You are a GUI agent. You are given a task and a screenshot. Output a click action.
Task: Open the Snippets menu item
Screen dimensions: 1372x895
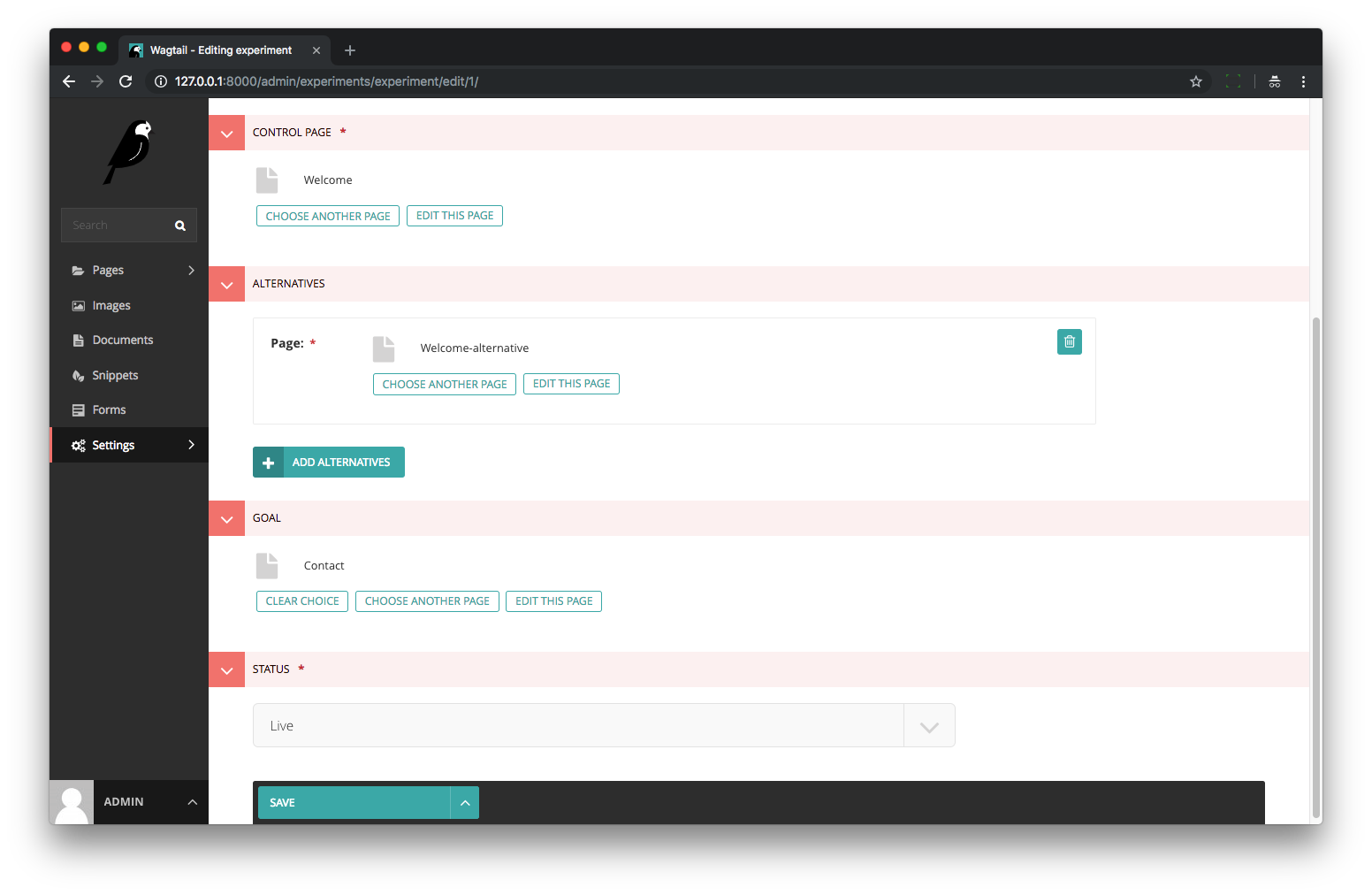pyautogui.click(x=115, y=376)
